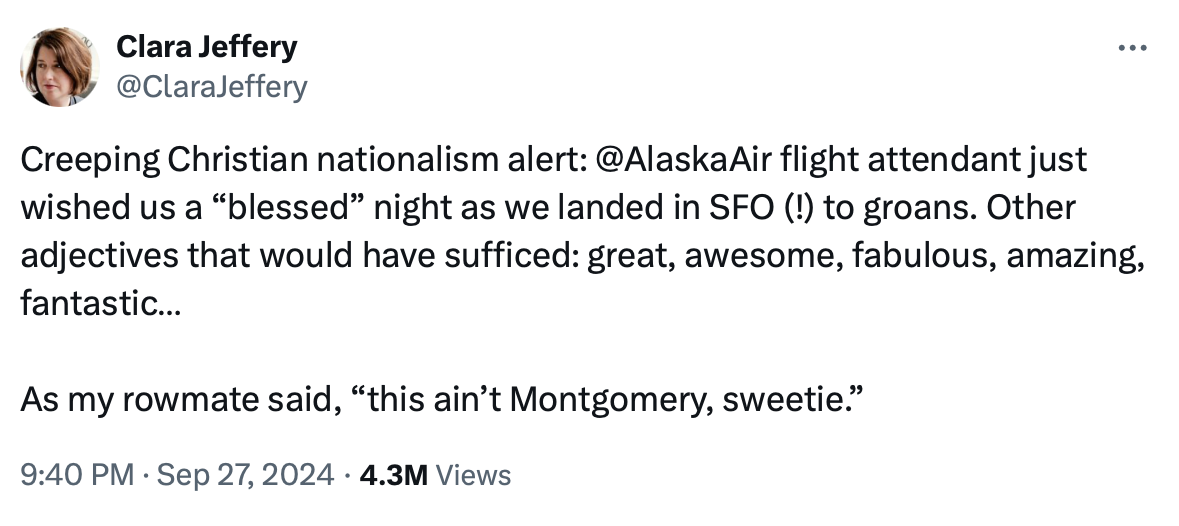Open the @AlaskaAir mention
Viewport: 1179px width, 526px height.
coord(679,160)
